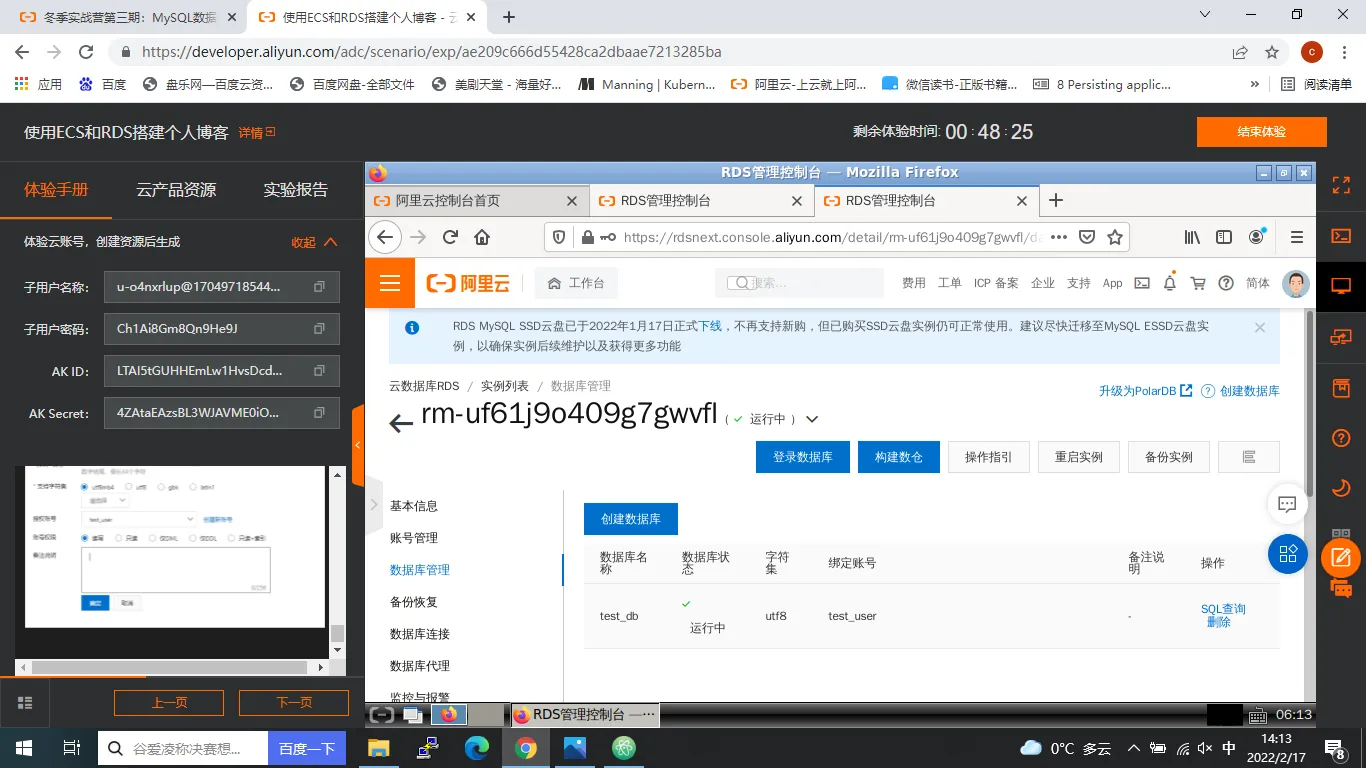1366x768 pixels.
Task: Open 基本信息 in side menu
Action: click(x=414, y=506)
